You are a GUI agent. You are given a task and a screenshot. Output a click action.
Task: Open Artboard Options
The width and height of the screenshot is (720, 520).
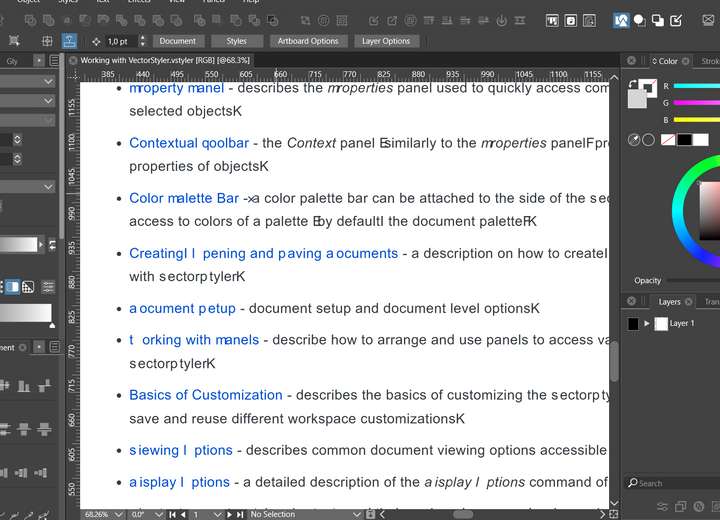click(x=308, y=41)
